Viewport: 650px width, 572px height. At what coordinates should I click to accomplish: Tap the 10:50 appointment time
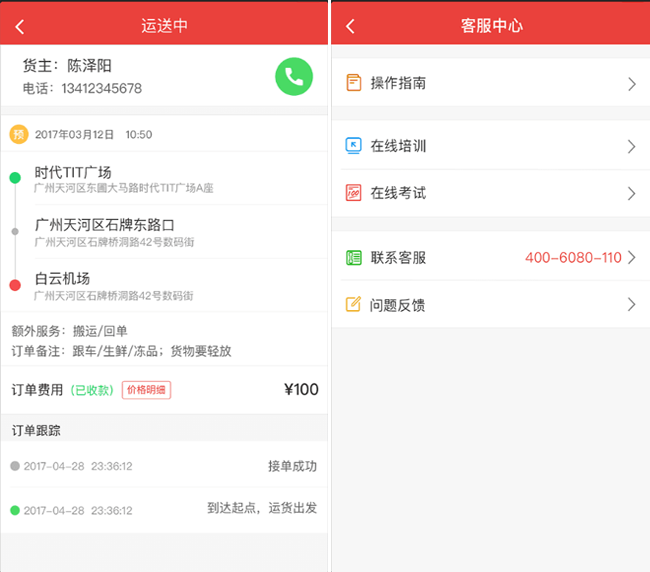pyautogui.click(x=139, y=134)
